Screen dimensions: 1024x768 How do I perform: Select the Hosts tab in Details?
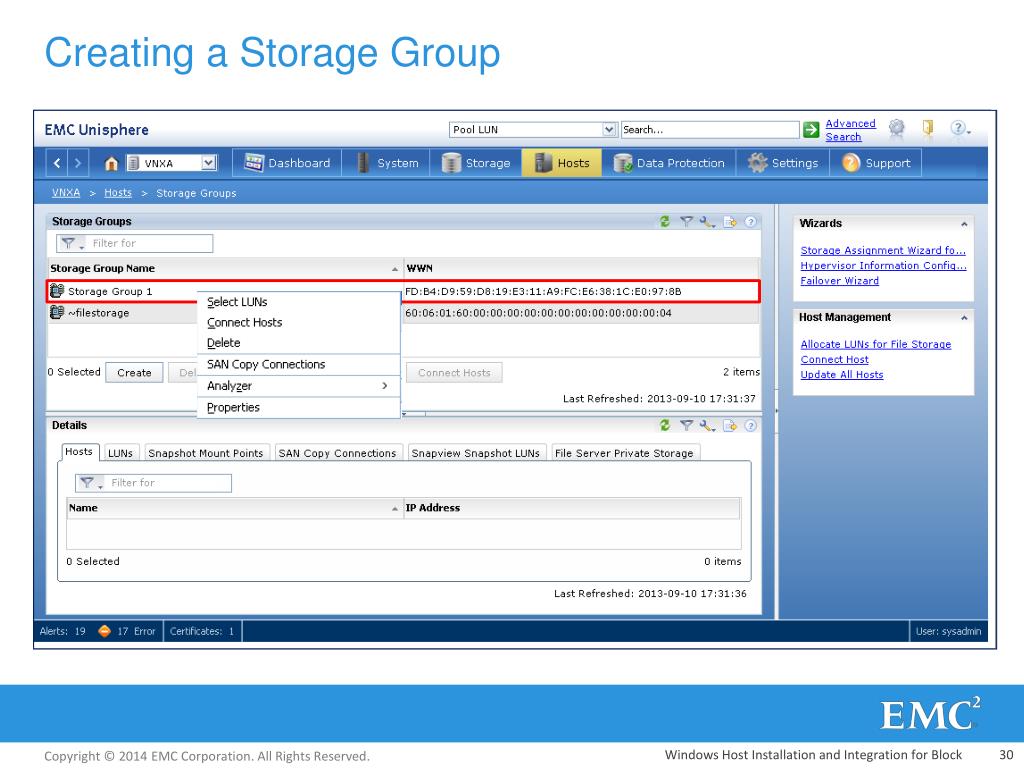click(x=79, y=452)
